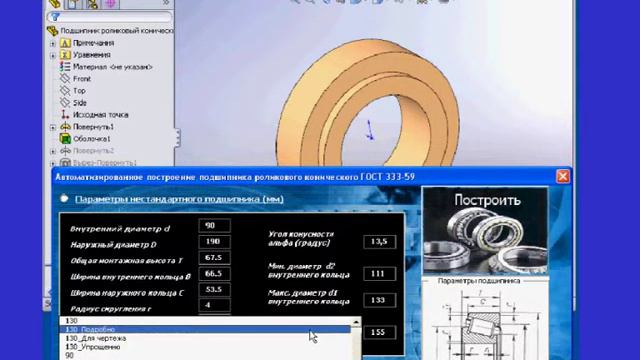Select the Оболочка1 shell feature icon

(x=65, y=139)
